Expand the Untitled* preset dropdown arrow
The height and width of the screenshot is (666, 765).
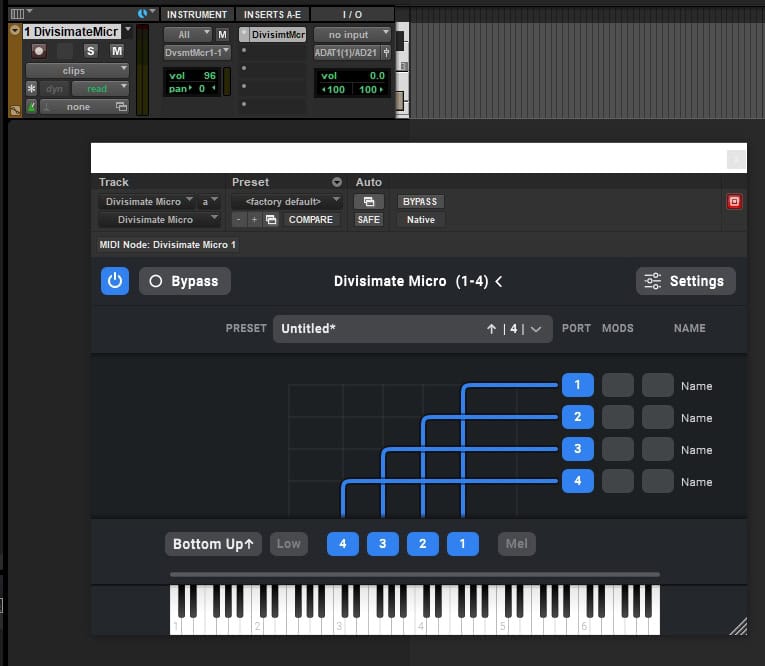pyautogui.click(x=536, y=329)
